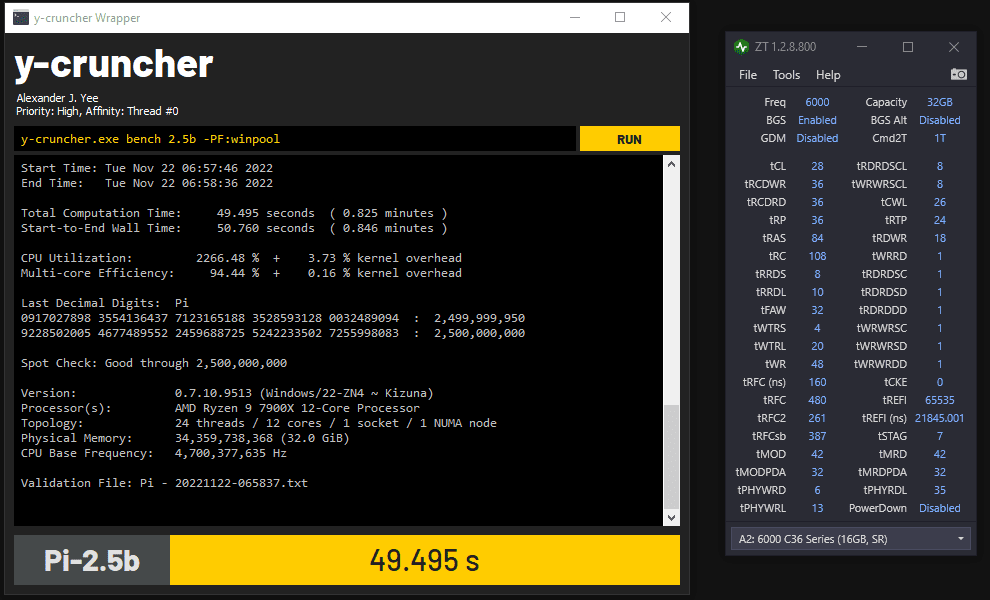Viewport: 990px width, 600px height.
Task: Click the Cmd2T value 1T
Action: pyautogui.click(x=939, y=138)
